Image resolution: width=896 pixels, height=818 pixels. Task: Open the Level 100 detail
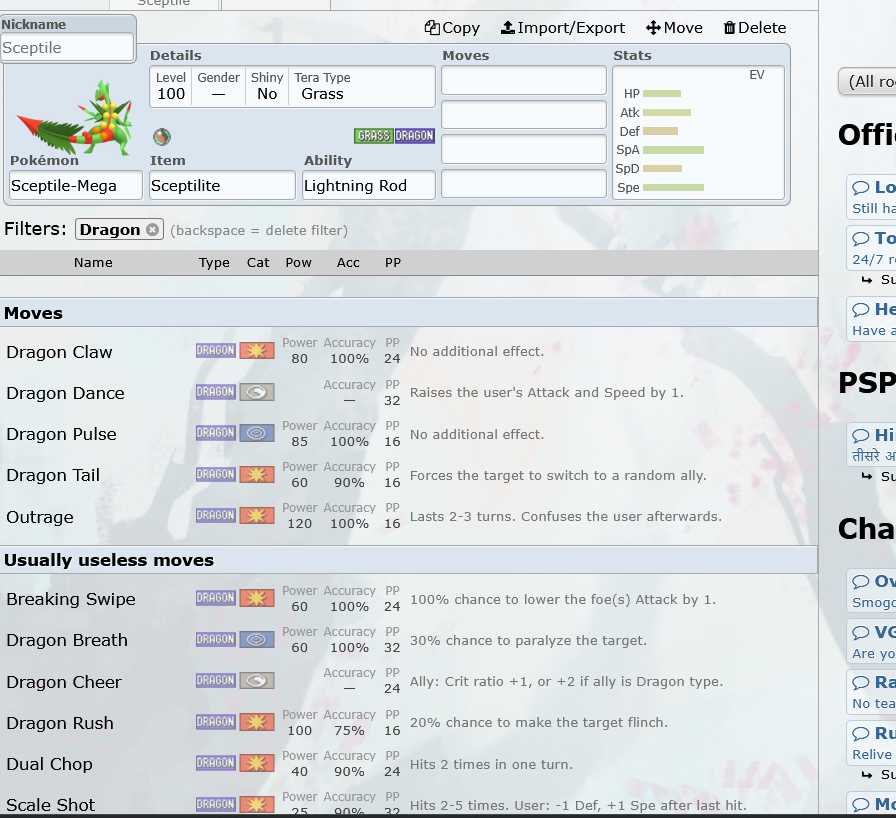171,86
